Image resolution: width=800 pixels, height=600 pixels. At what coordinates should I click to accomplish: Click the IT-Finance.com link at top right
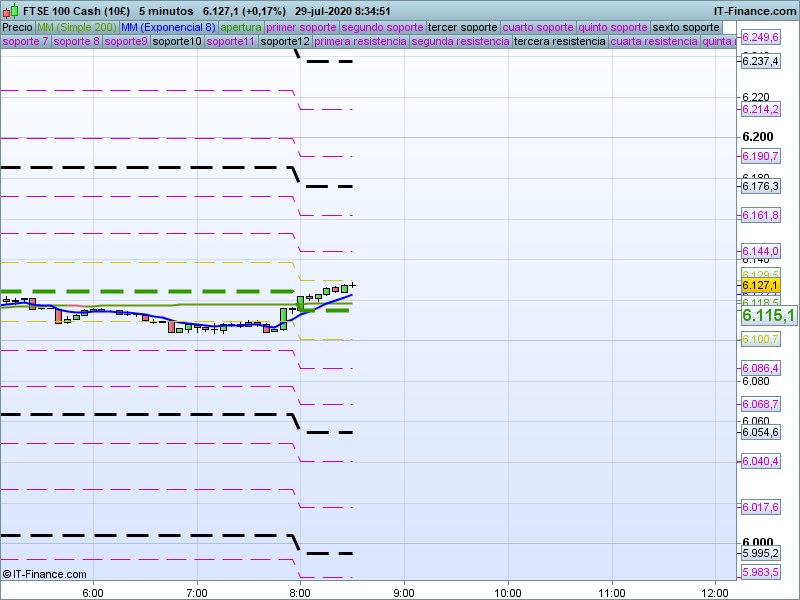pyautogui.click(x=755, y=10)
